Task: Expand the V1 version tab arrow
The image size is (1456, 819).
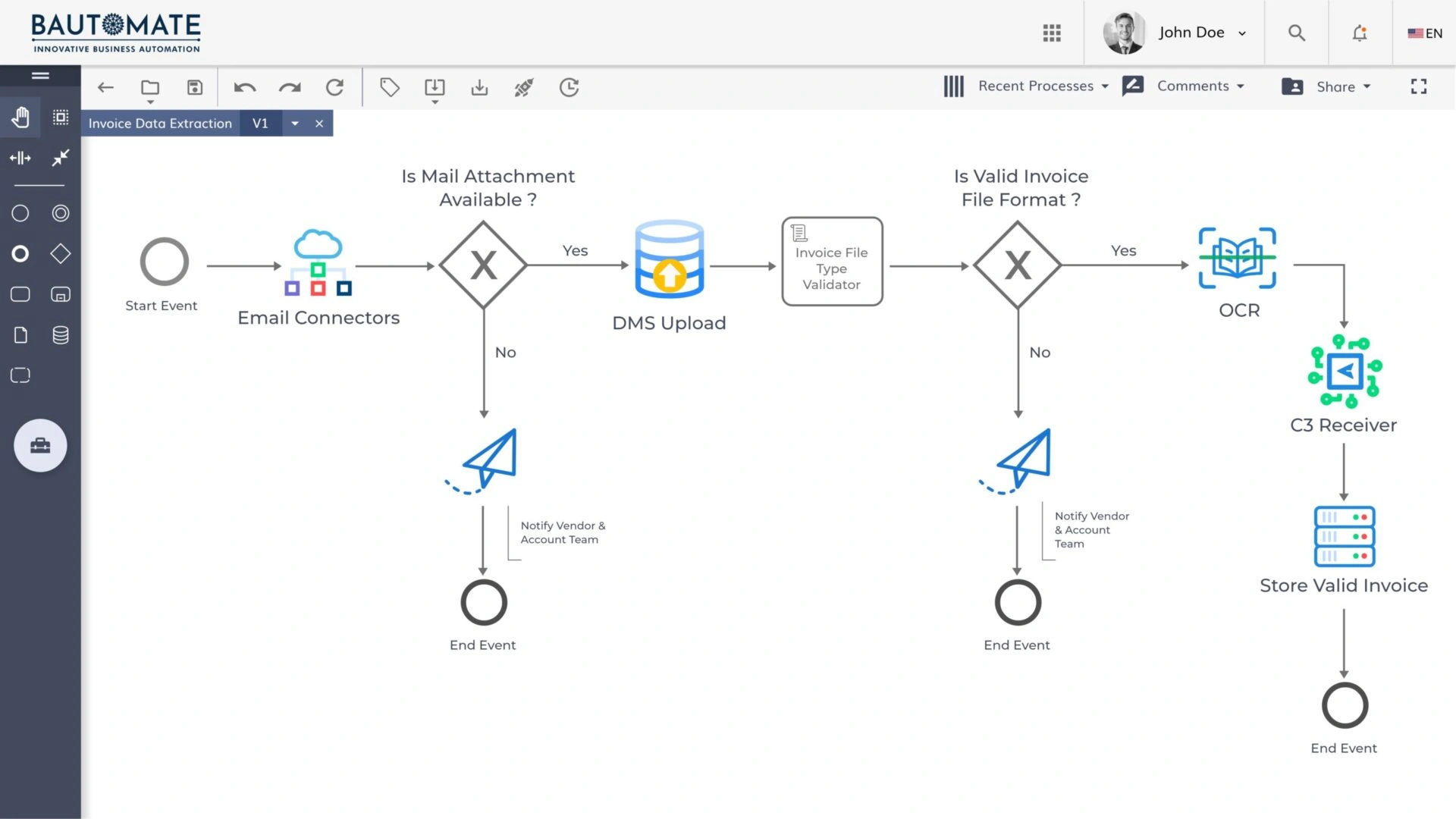Action: point(295,123)
